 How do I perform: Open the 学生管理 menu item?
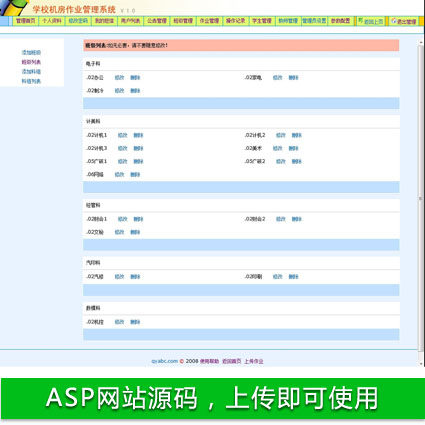click(262, 21)
